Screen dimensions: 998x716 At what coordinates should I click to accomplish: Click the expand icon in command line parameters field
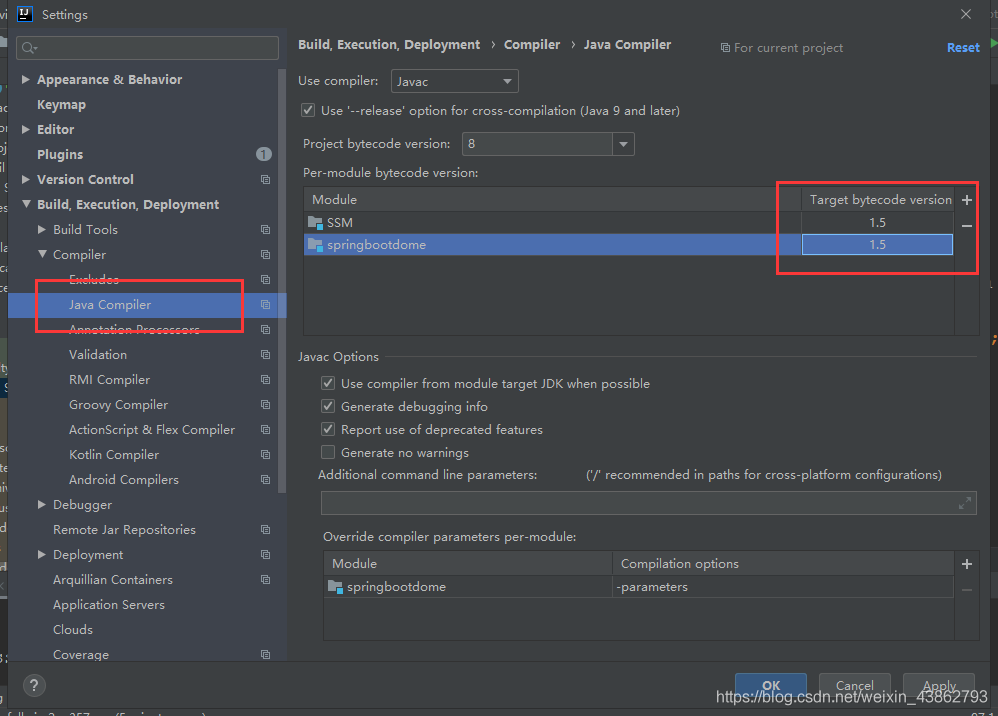tap(965, 503)
